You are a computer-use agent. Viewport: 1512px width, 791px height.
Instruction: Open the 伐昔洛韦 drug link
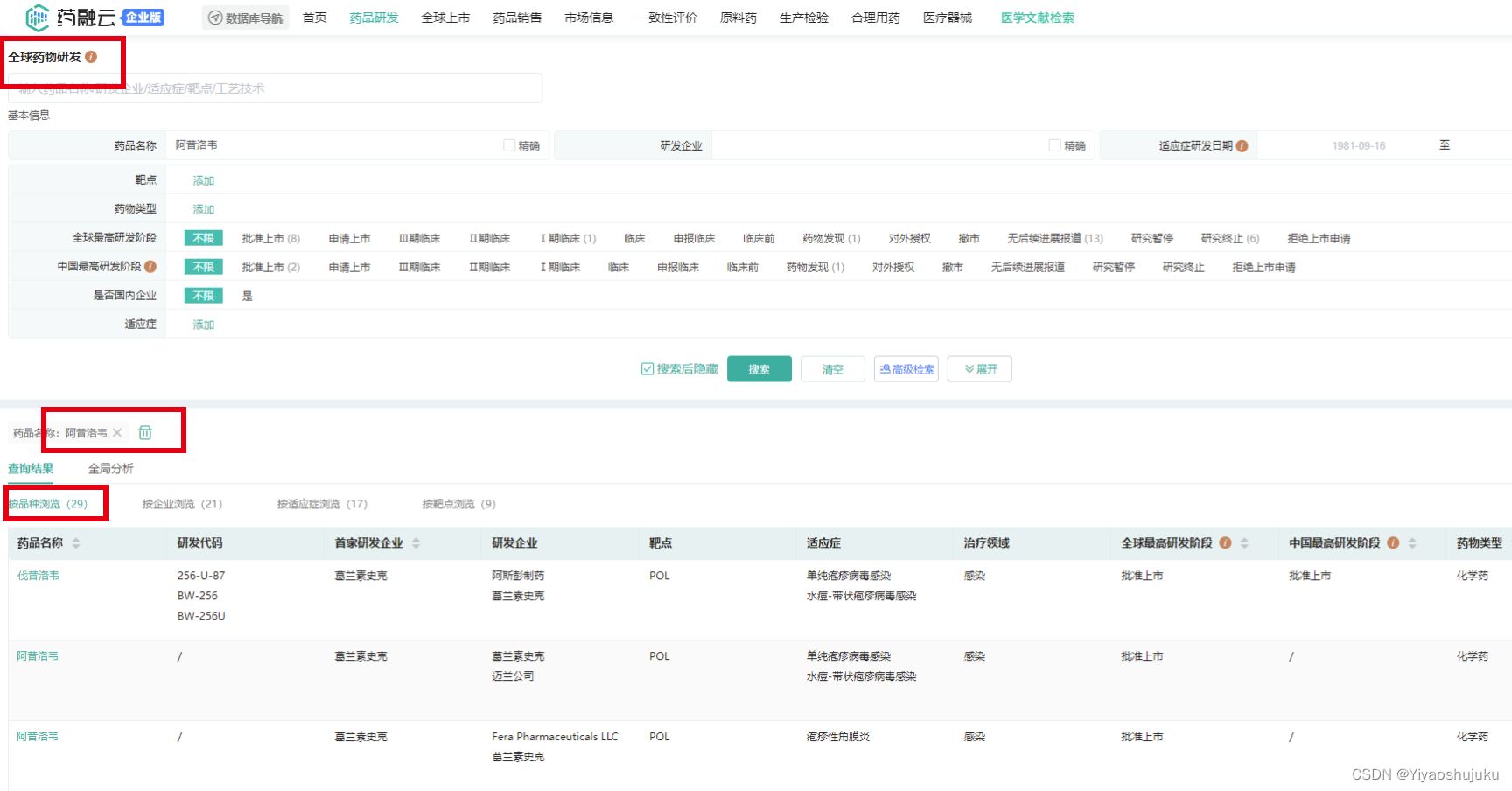pos(38,576)
